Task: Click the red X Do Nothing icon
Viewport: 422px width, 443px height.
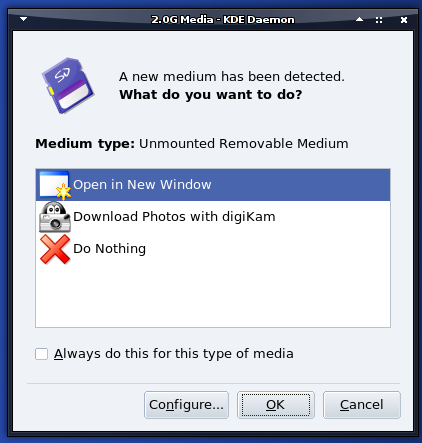Action: (x=55, y=249)
